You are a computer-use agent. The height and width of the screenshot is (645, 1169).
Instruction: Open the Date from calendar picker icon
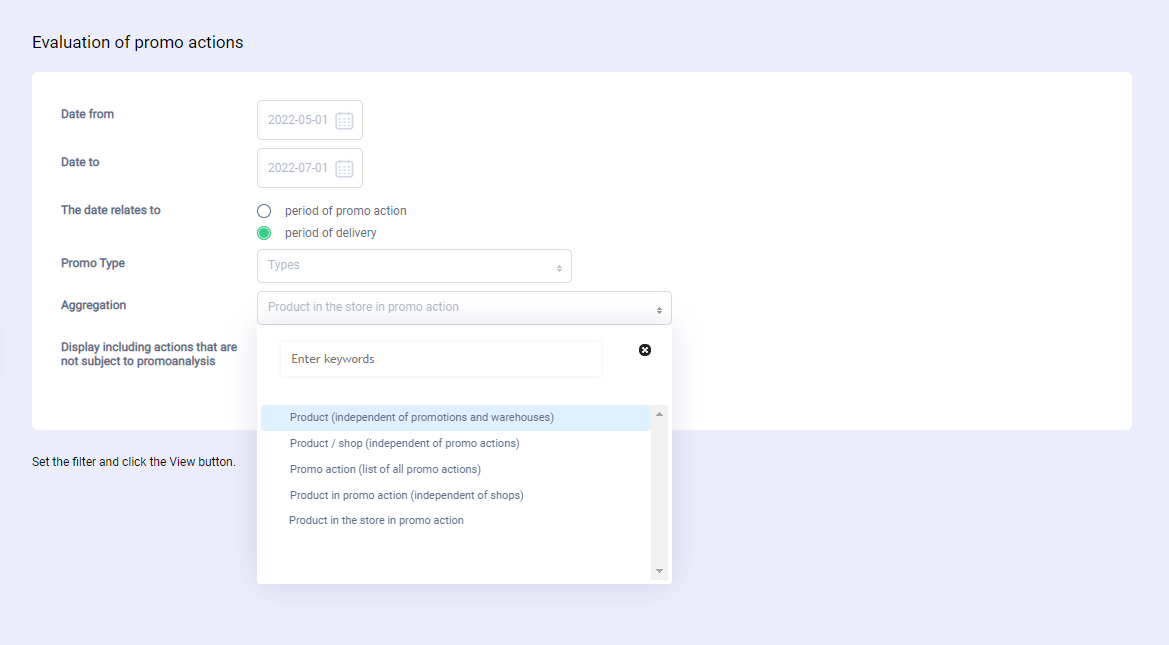(x=344, y=120)
